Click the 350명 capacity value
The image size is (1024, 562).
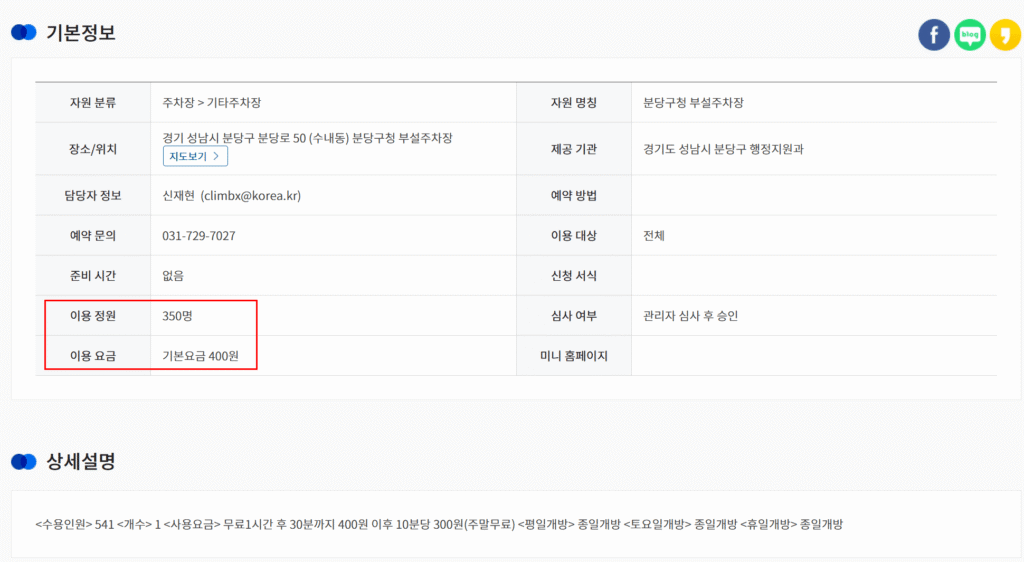[x=177, y=316]
